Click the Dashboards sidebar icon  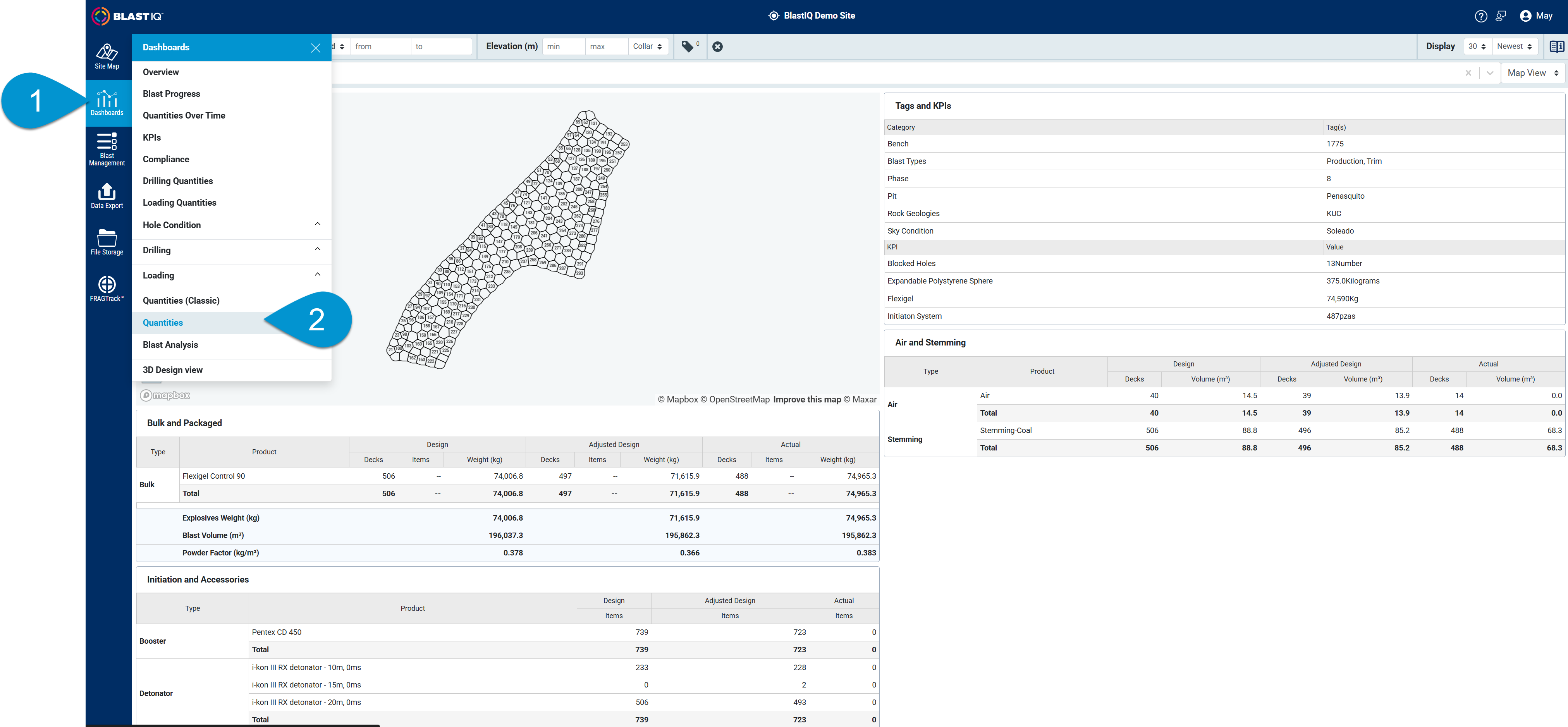click(107, 103)
